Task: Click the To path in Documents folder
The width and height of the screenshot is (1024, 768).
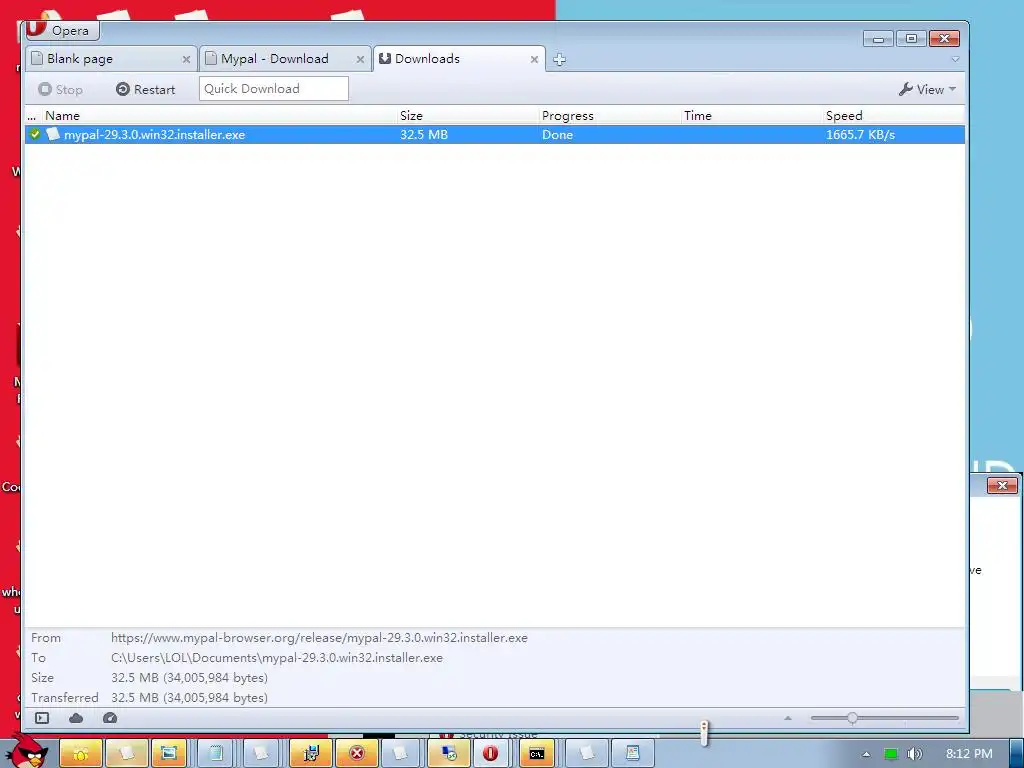Action: [276, 658]
